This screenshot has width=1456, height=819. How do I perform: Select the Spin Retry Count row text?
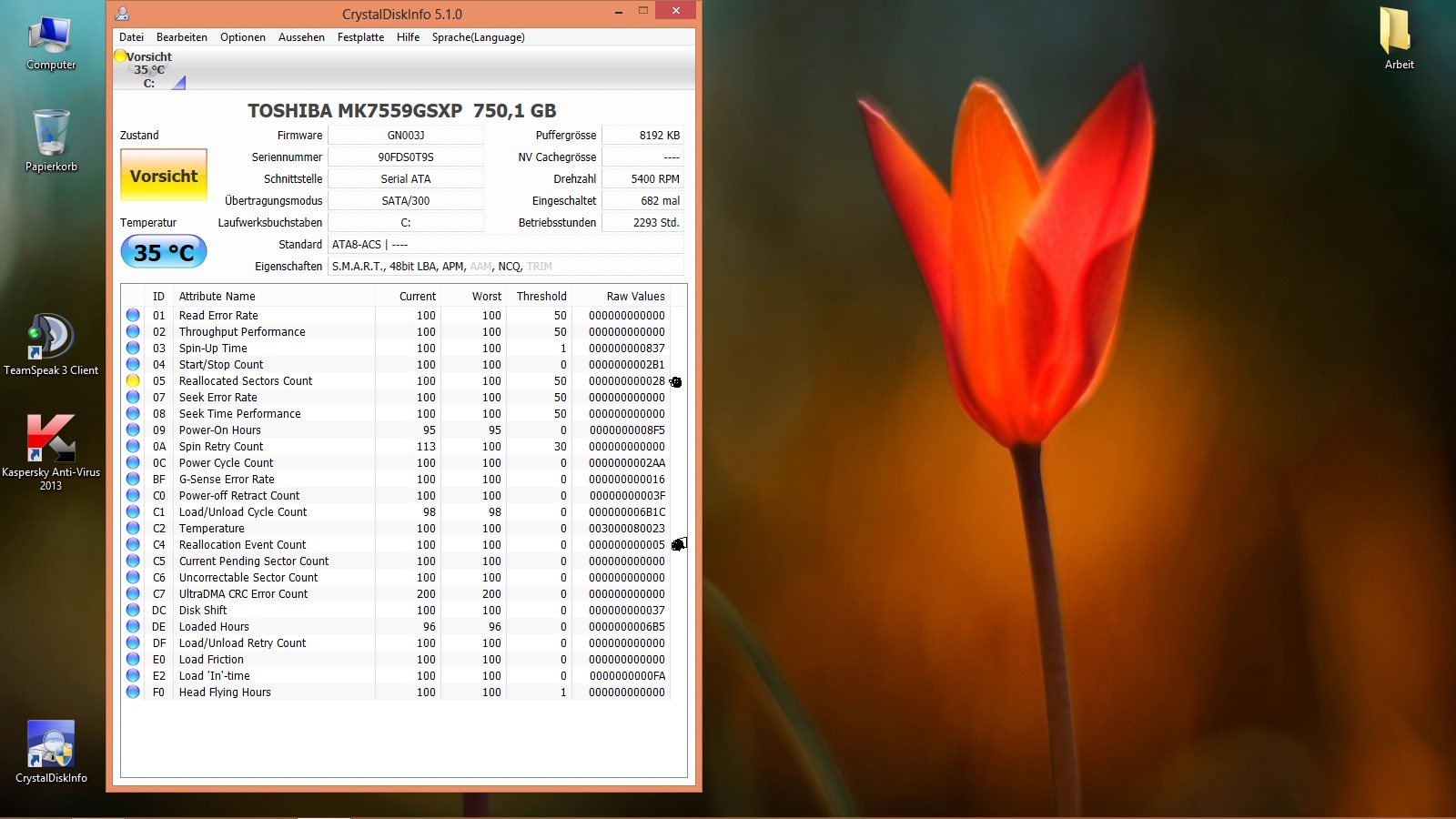click(221, 447)
